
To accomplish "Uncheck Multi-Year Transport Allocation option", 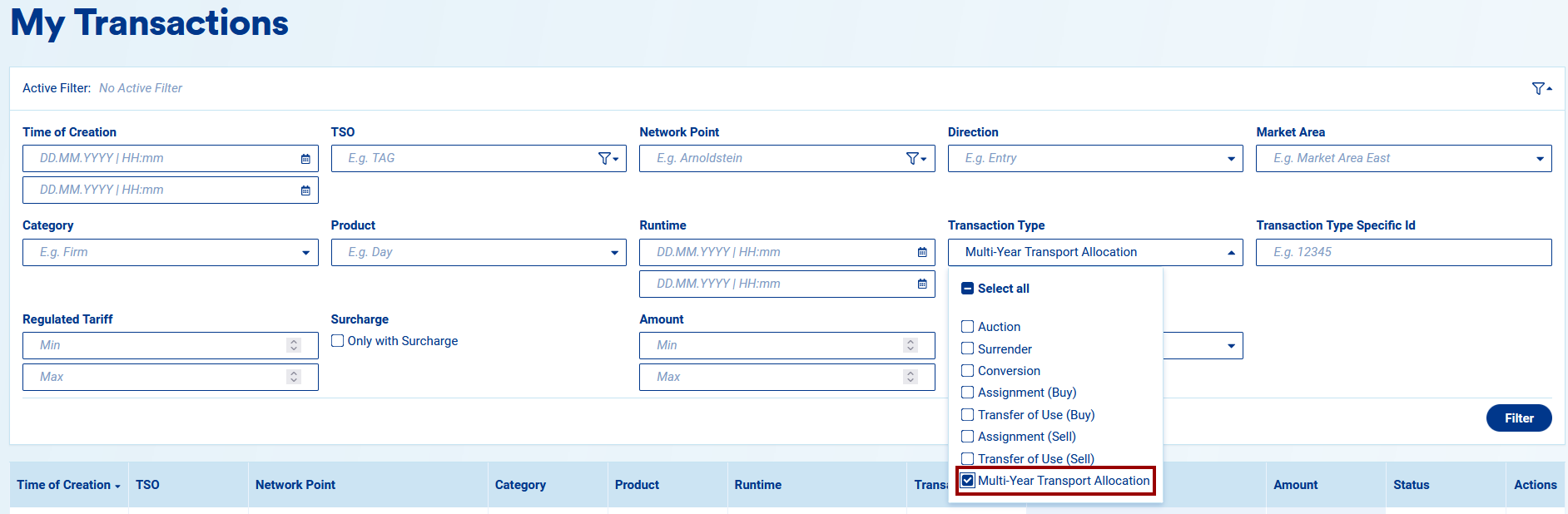I will click(968, 481).
